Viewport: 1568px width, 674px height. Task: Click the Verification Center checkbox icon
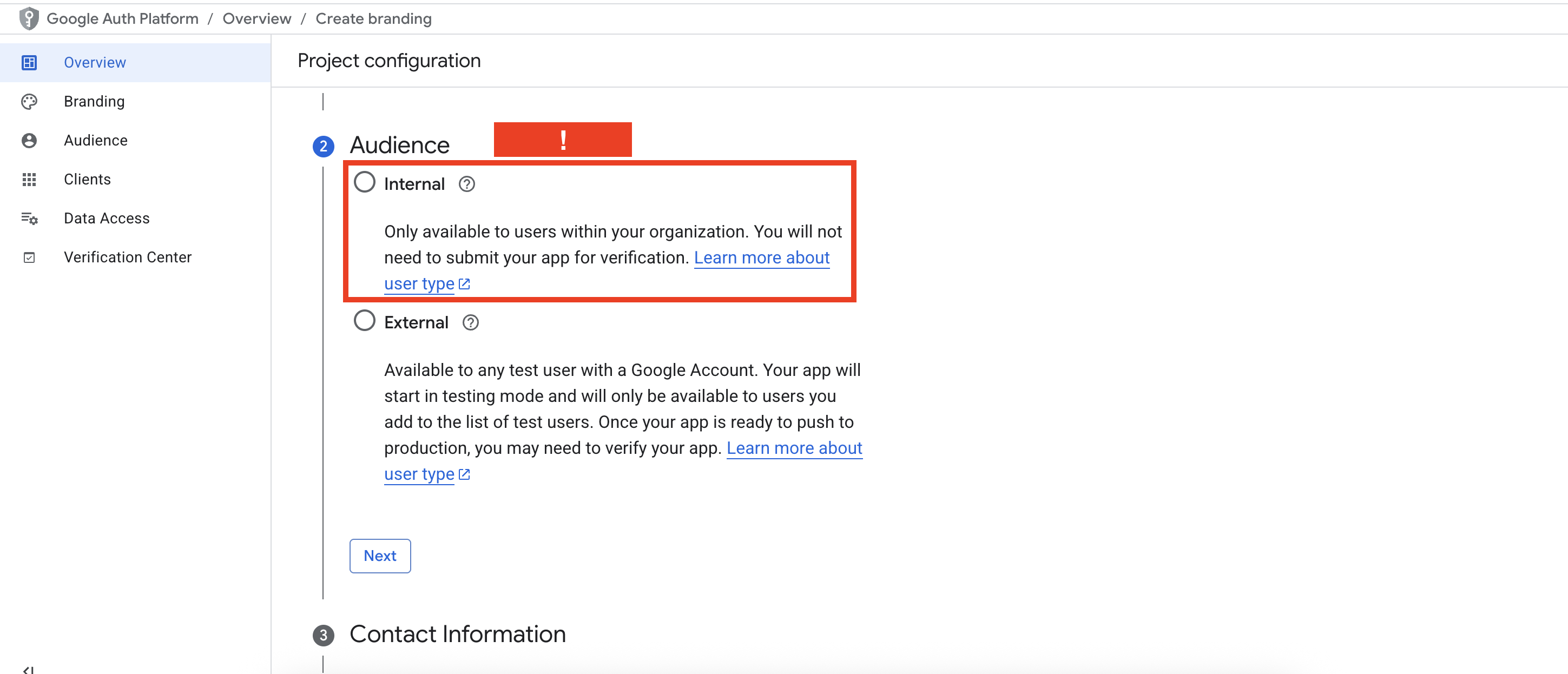(x=29, y=257)
